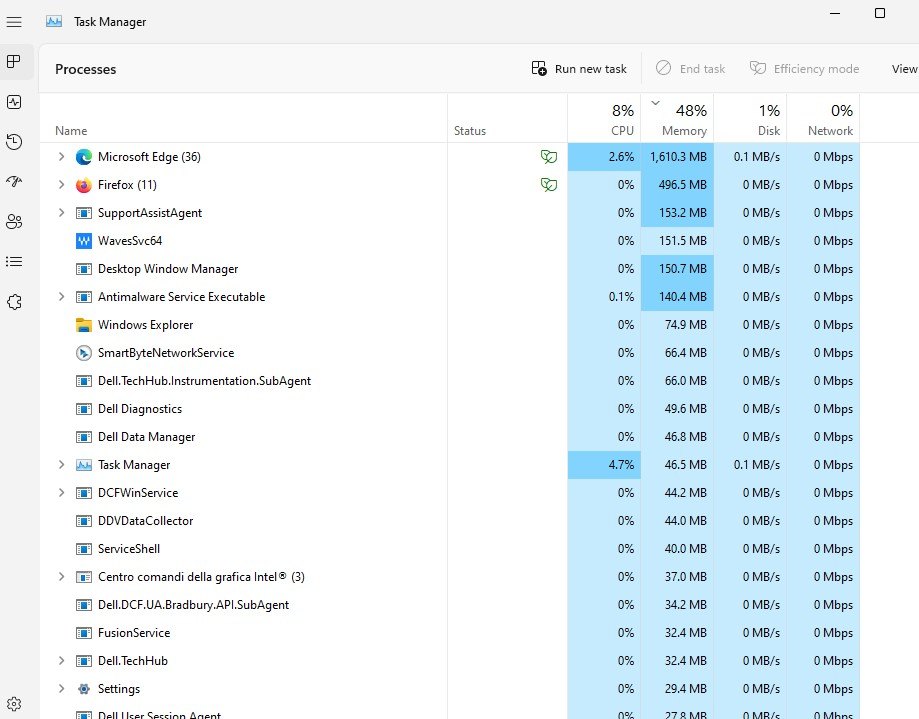
Task: Click the Dell Diagnostics process icon
Action: [84, 409]
